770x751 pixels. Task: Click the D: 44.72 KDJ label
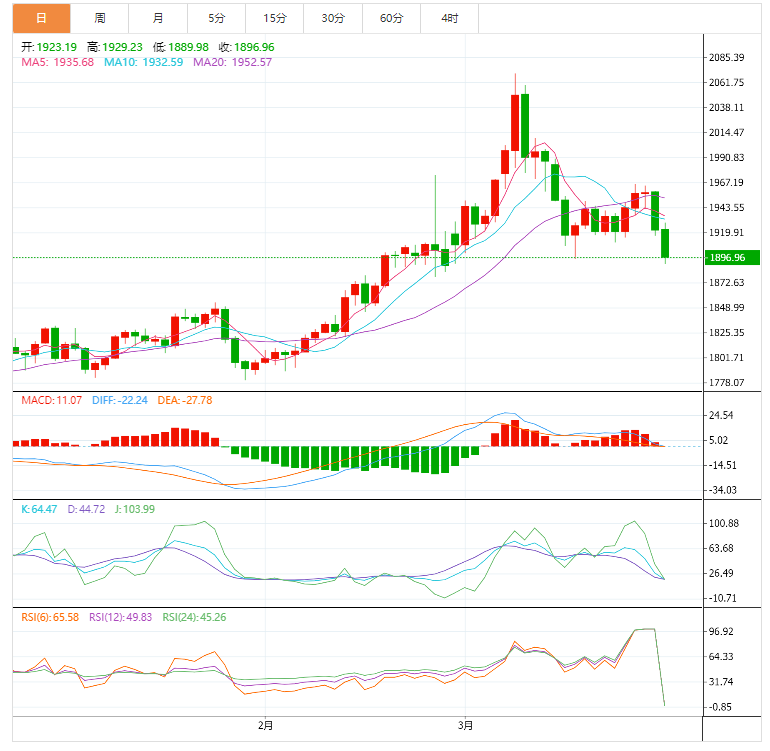tap(86, 509)
